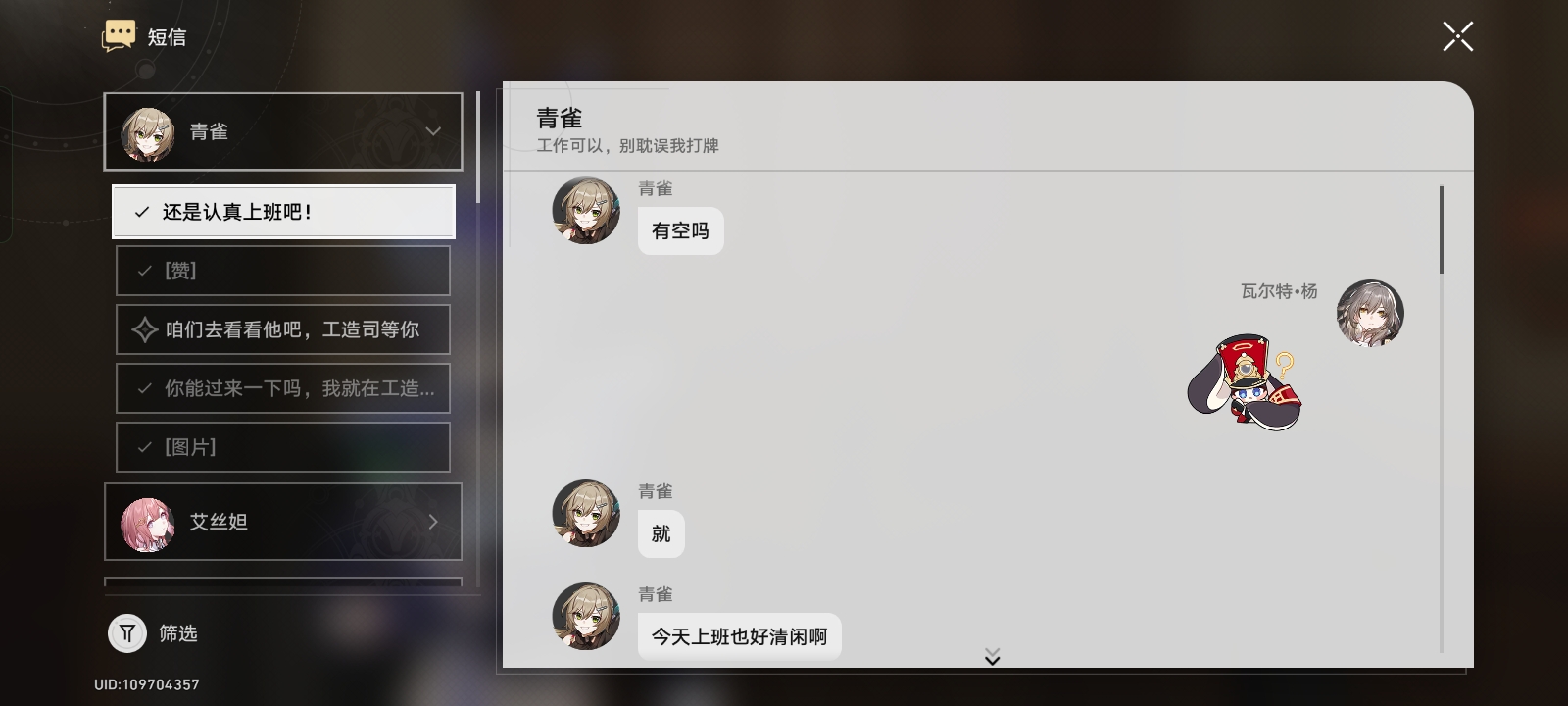This screenshot has width=1568, height=706.
Task: Select the checked [图片] conversation entry
Action: point(283,447)
